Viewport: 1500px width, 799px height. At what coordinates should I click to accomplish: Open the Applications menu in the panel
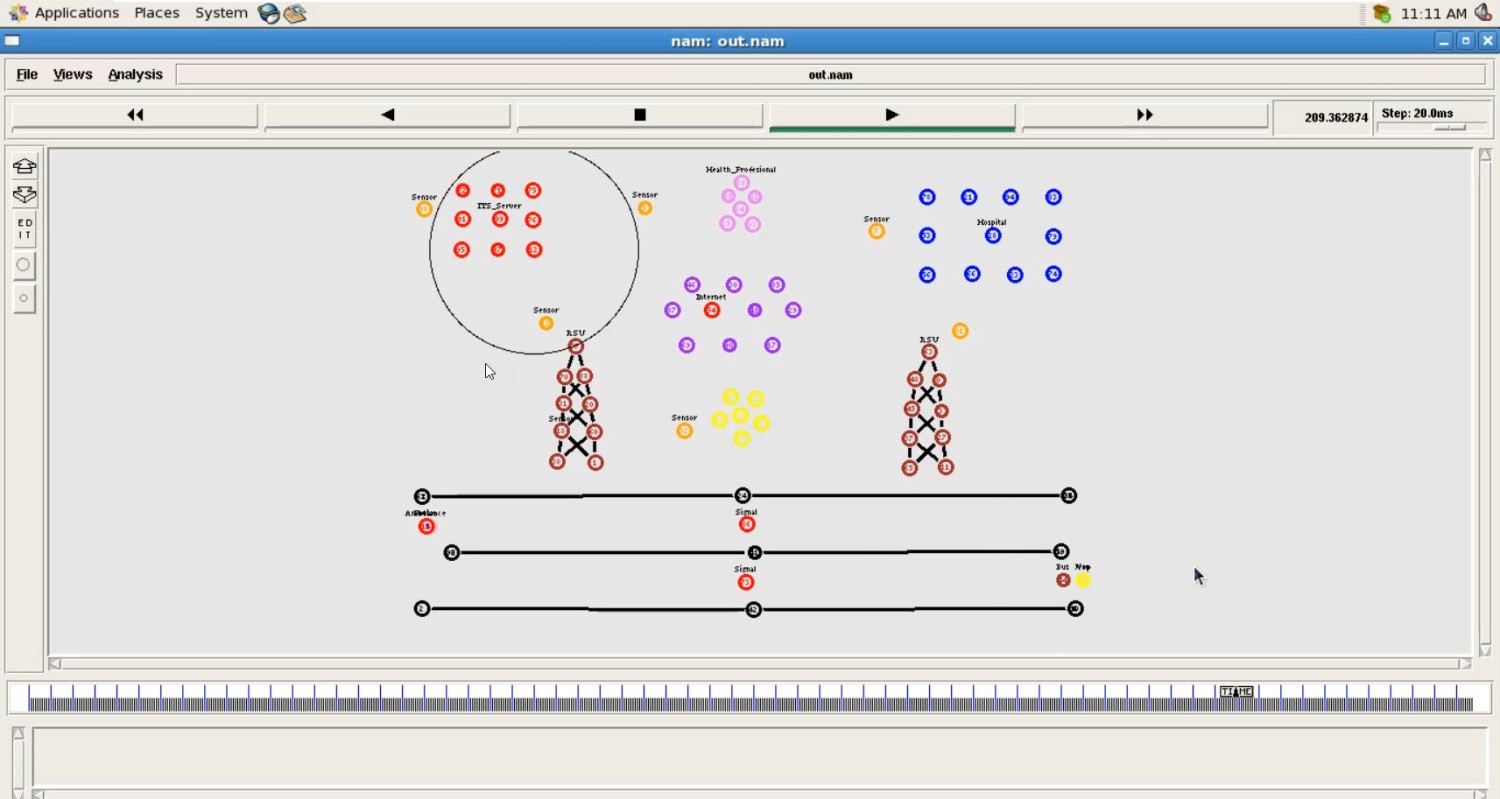pos(76,13)
